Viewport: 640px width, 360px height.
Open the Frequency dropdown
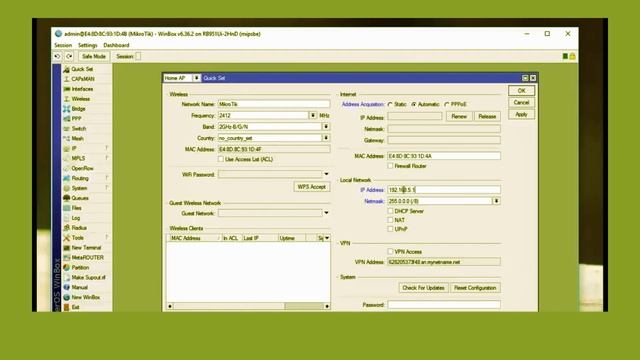pos(313,116)
